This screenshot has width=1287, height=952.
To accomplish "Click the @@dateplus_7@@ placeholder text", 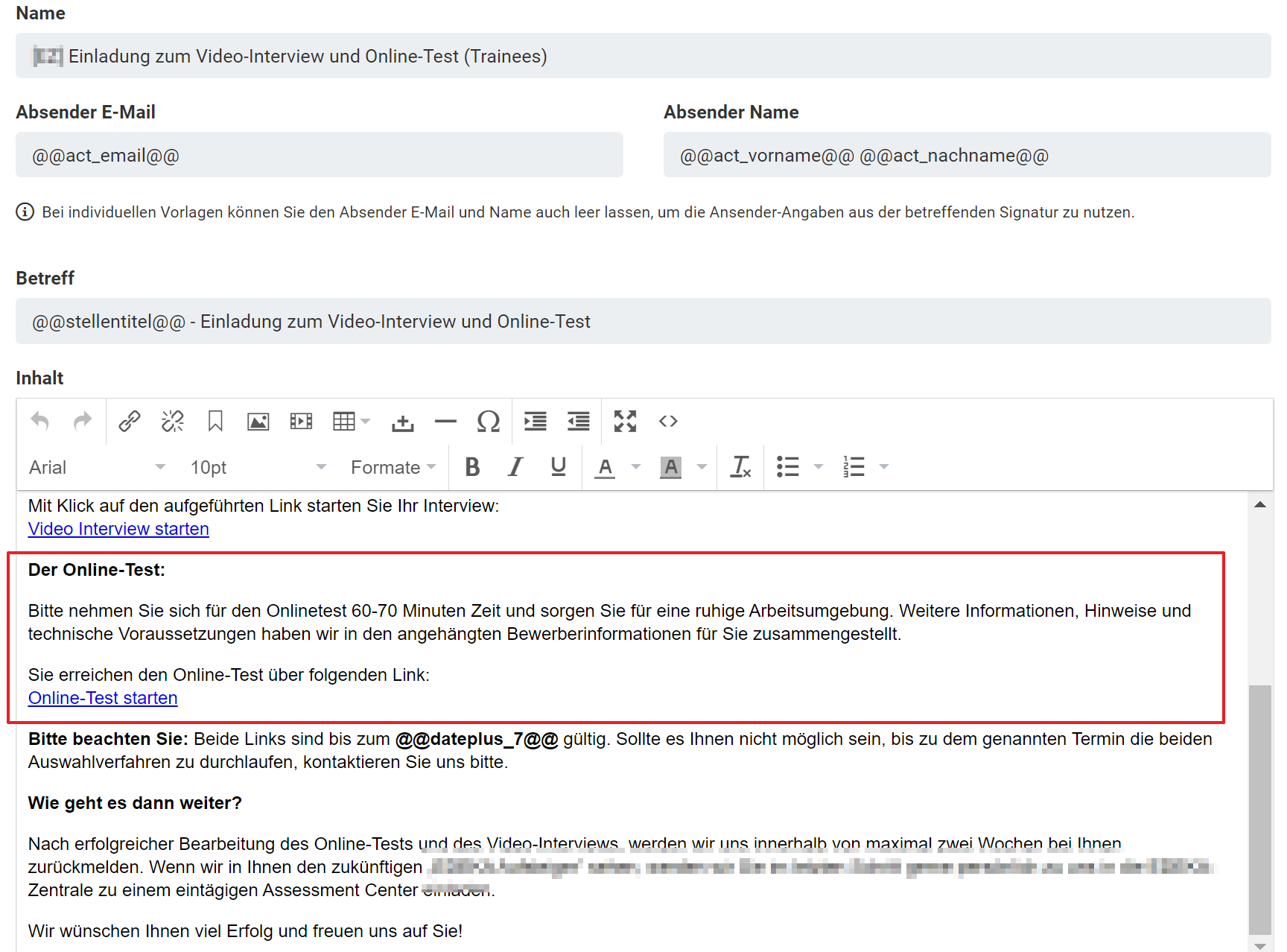I will [x=477, y=739].
